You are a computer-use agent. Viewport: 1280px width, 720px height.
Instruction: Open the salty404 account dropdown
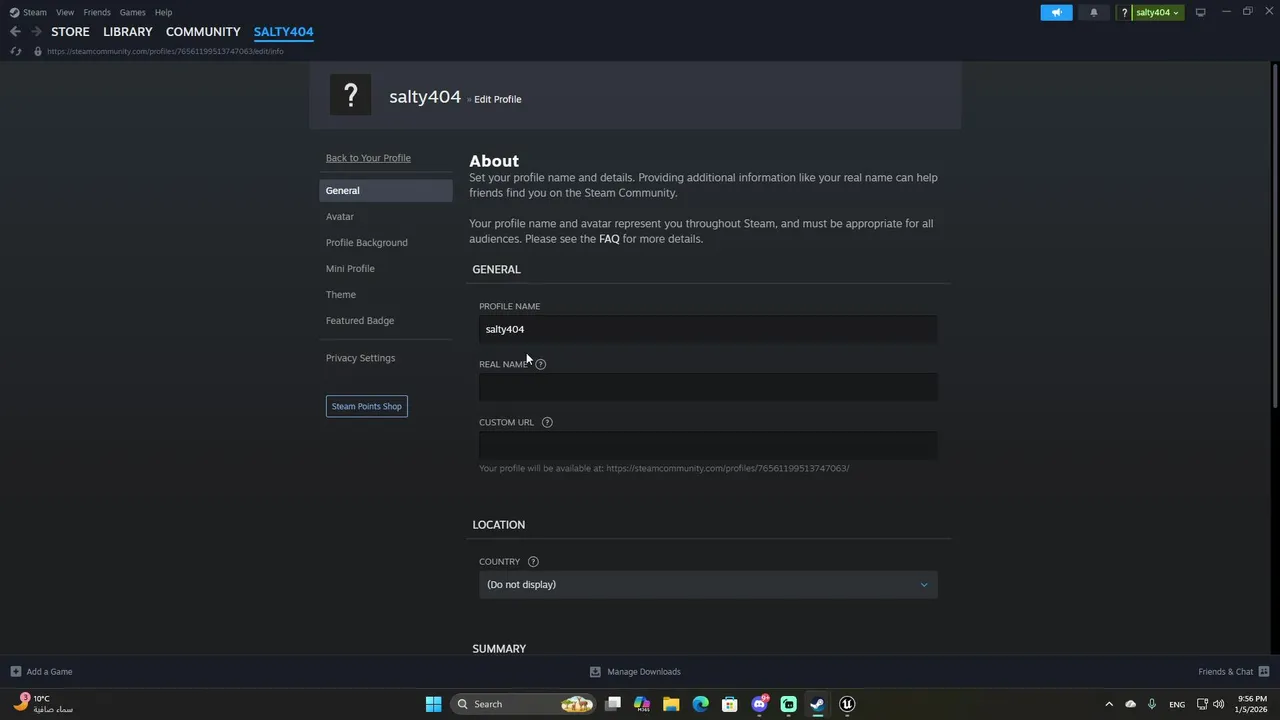1157,12
